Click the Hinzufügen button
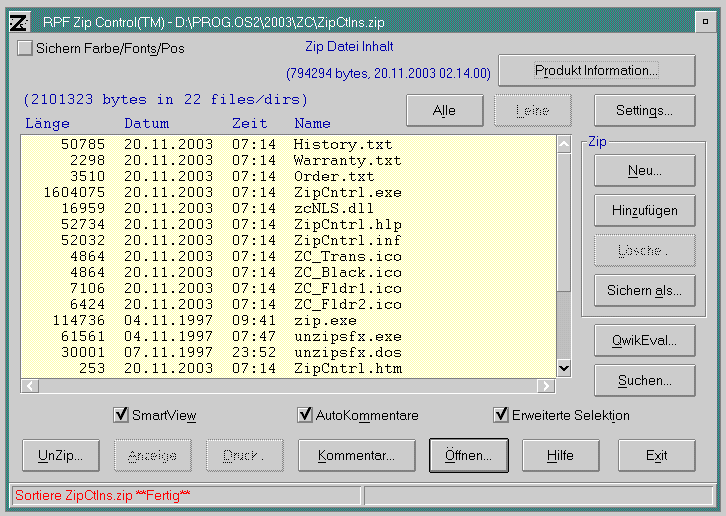The height and width of the screenshot is (516, 726). 645,210
